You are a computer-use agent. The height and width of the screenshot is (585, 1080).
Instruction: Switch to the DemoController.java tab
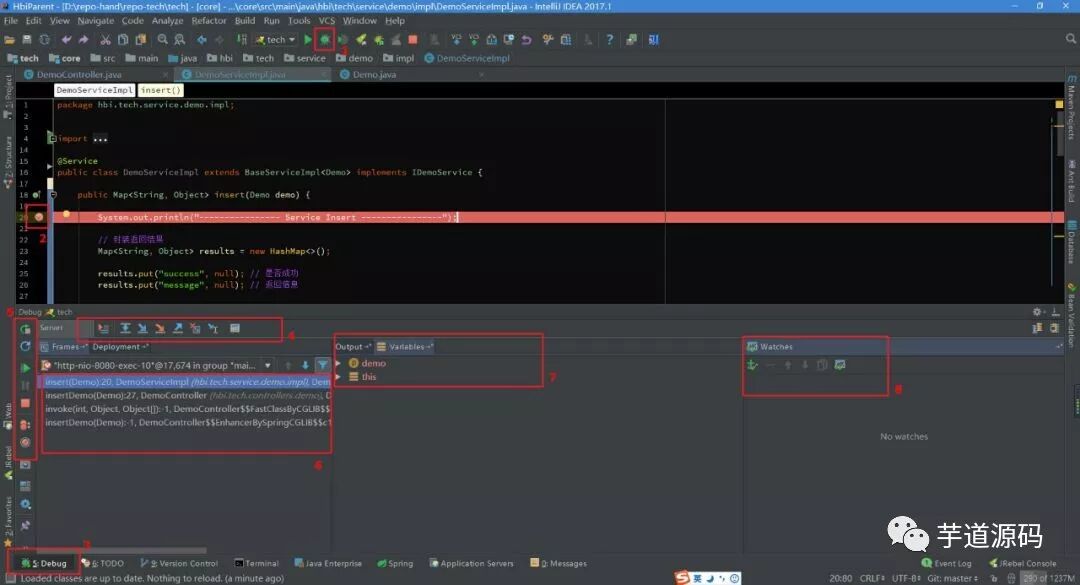click(79, 74)
